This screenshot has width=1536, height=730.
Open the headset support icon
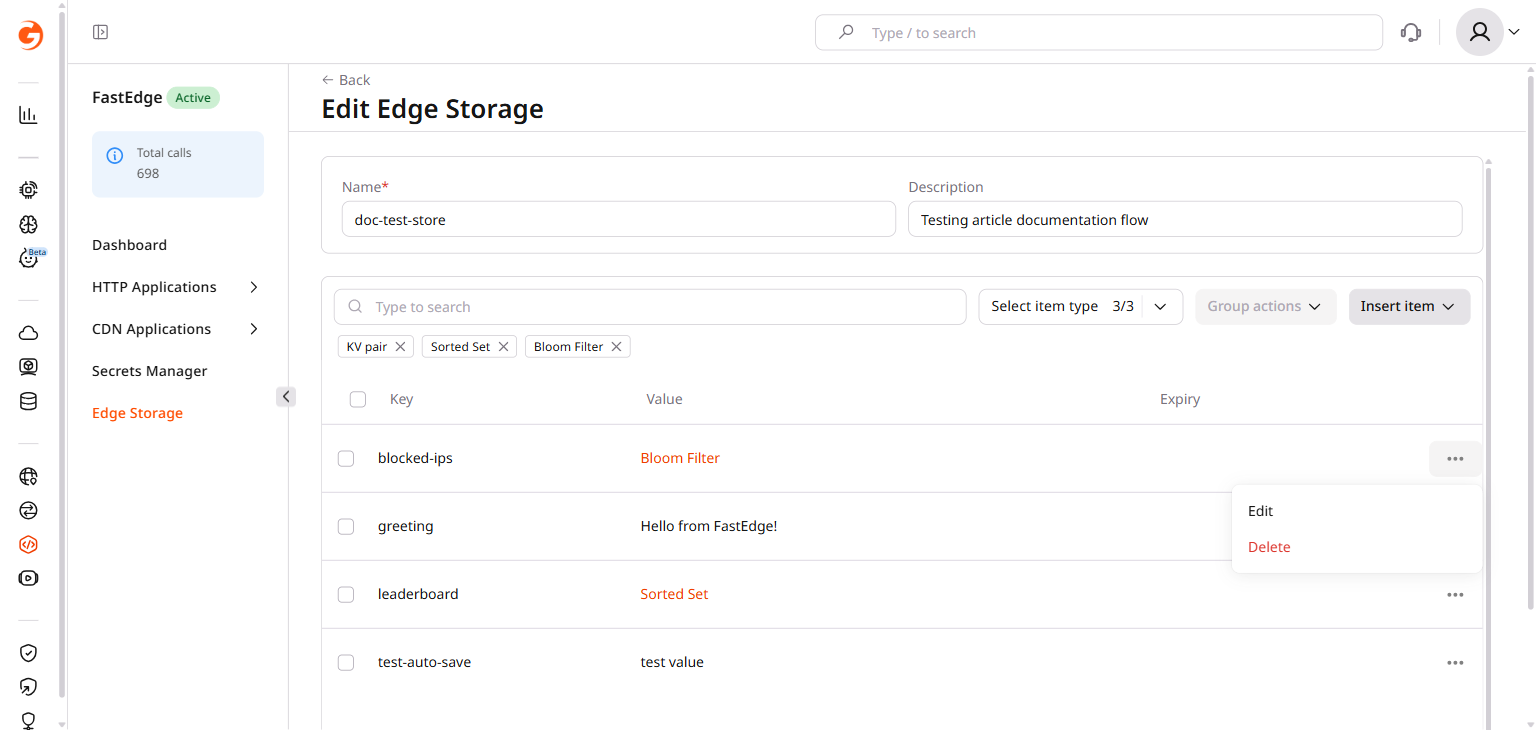pos(1411,32)
